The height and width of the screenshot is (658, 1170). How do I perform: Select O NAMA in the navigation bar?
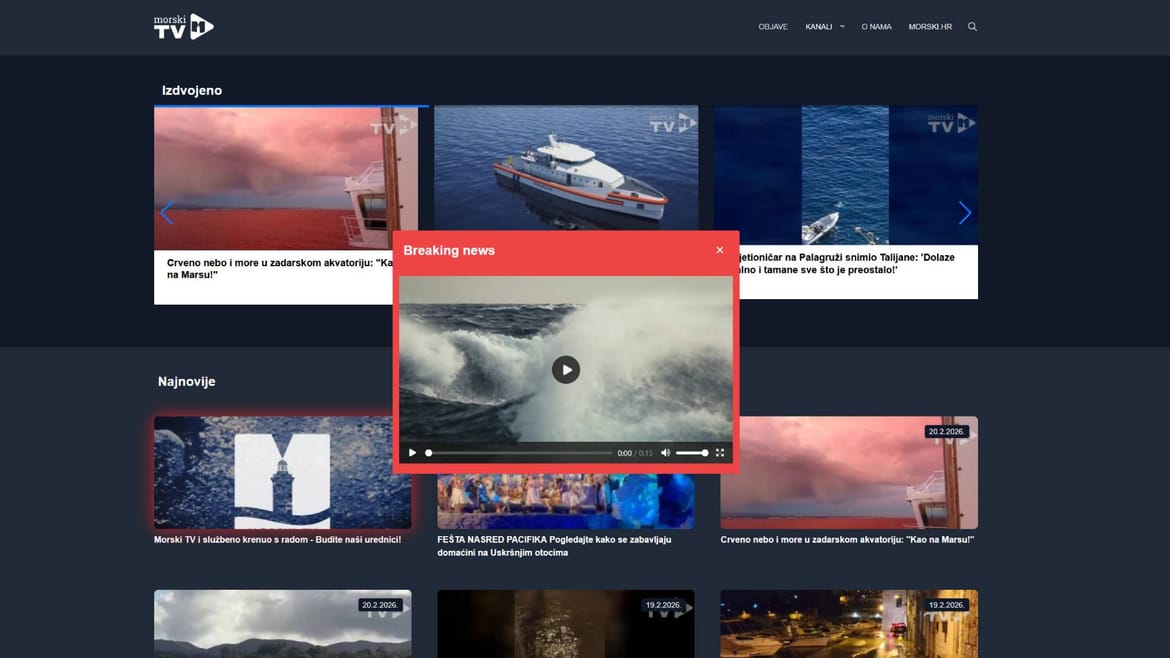click(876, 26)
